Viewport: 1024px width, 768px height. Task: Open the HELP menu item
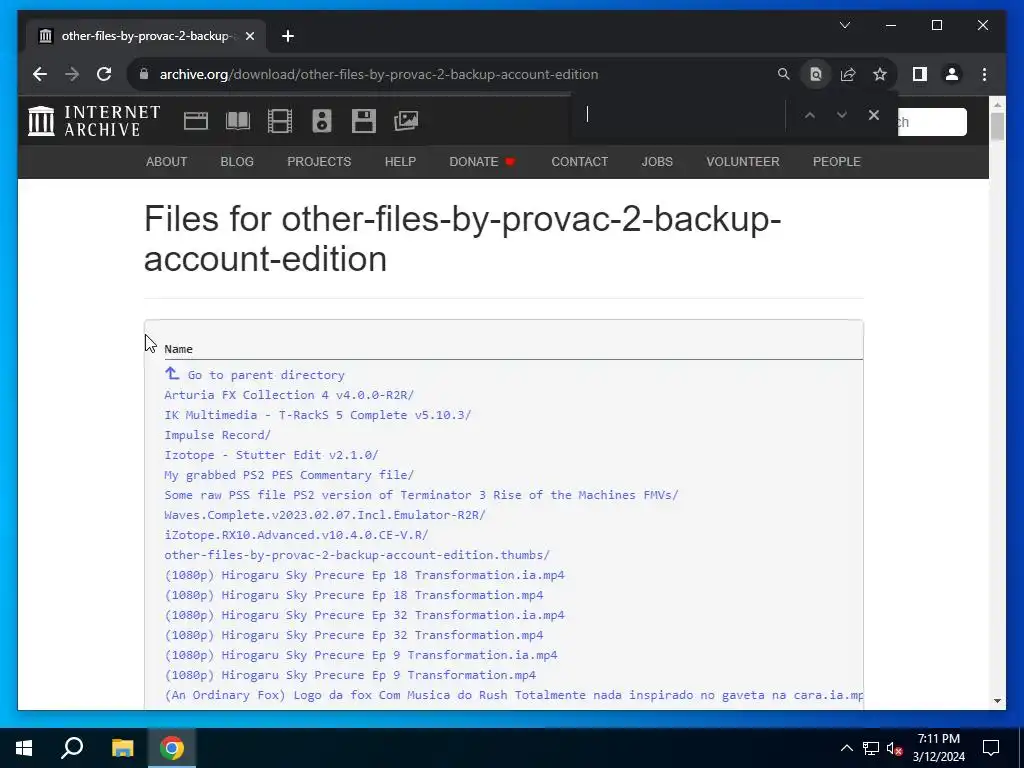pos(400,162)
